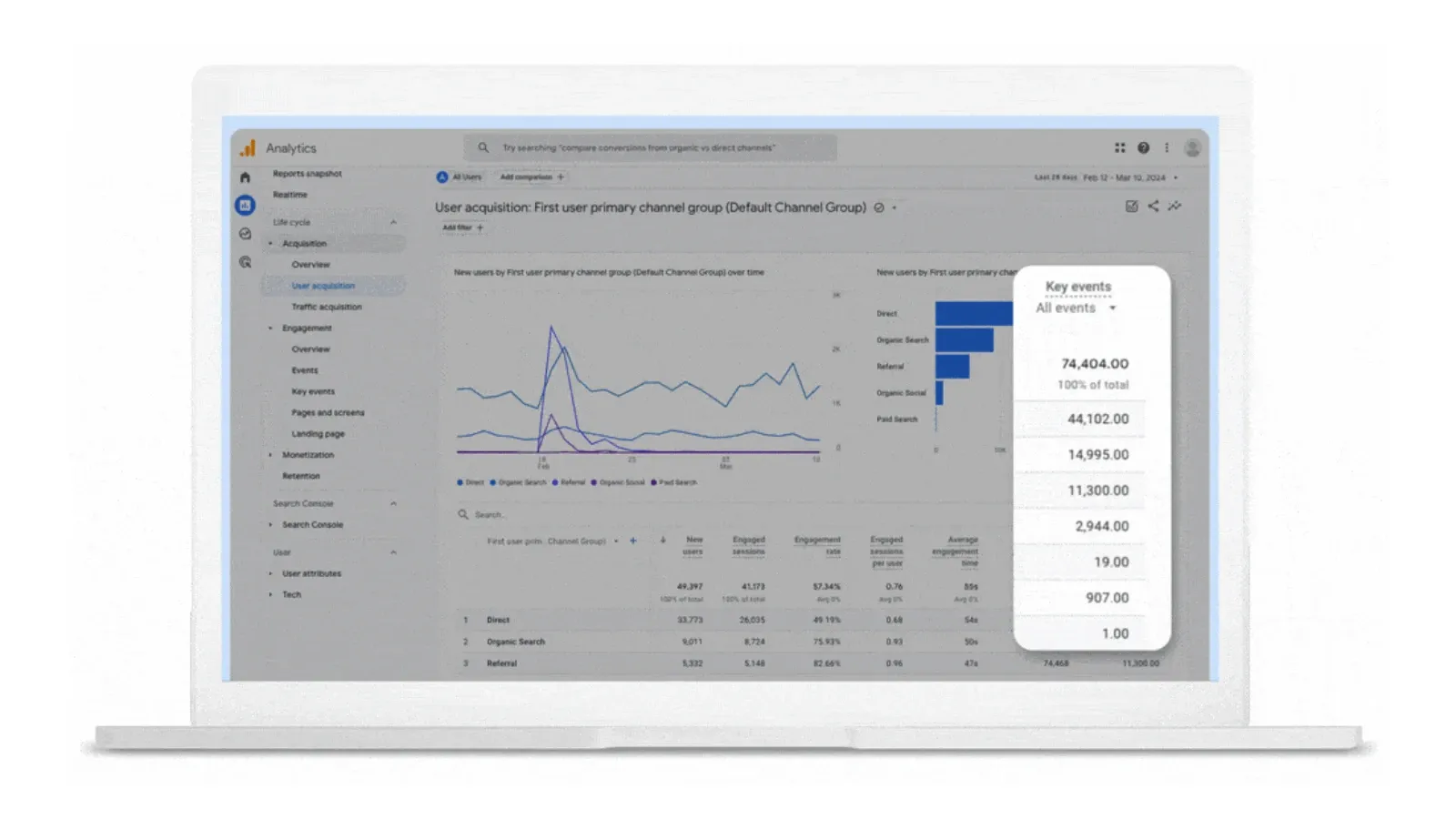Open the insights sparkline icon

(x=1175, y=207)
